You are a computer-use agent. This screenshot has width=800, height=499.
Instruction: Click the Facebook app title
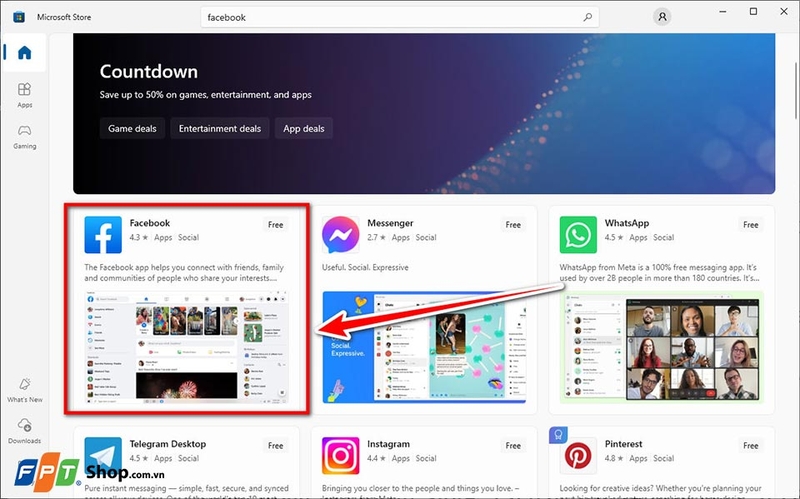tap(149, 223)
